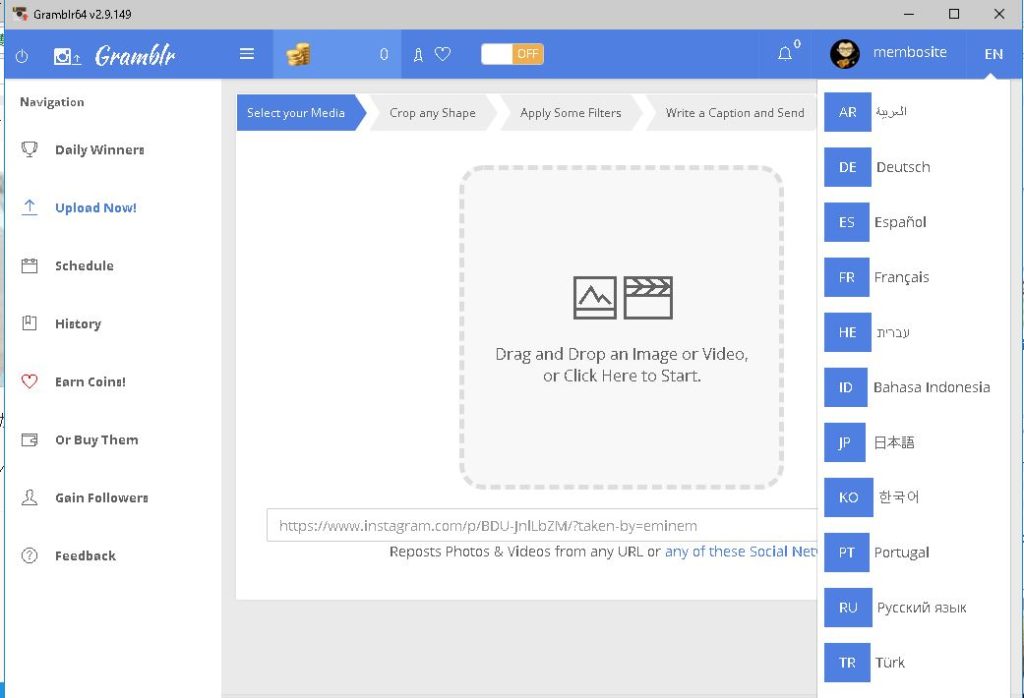Maximize the Gramblr64 window
The height and width of the screenshot is (698, 1024).
click(x=954, y=14)
